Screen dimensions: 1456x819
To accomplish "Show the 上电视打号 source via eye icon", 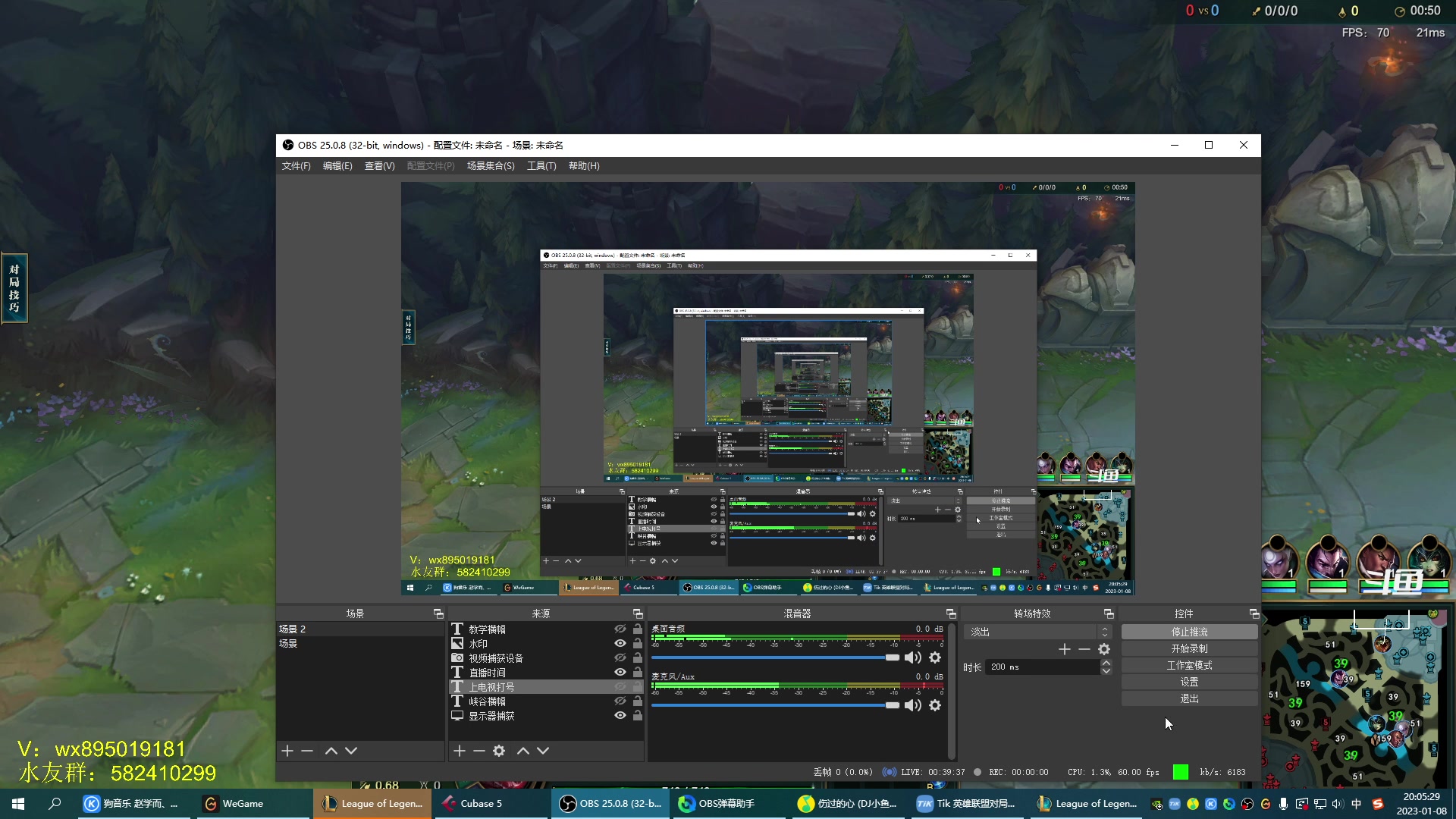I will point(620,687).
